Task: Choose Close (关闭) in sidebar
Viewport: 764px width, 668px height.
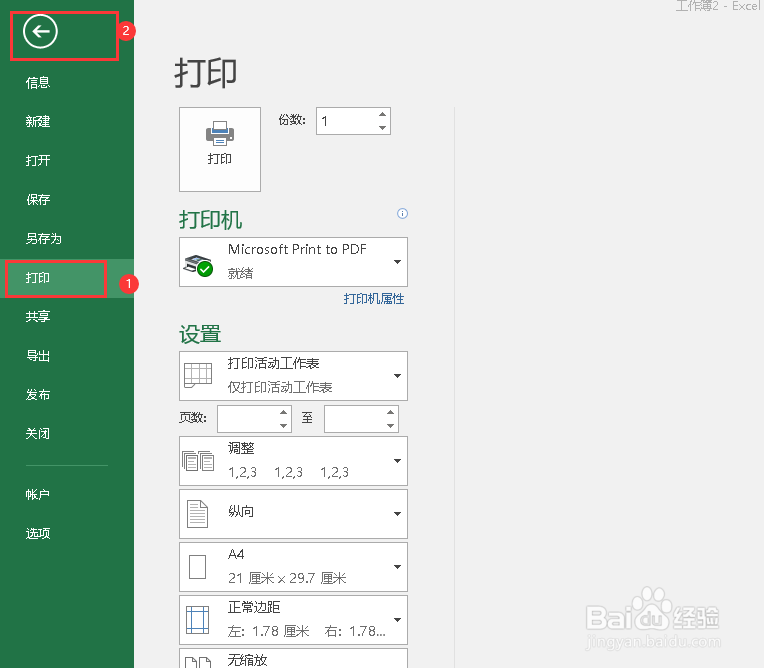Action: [x=38, y=434]
